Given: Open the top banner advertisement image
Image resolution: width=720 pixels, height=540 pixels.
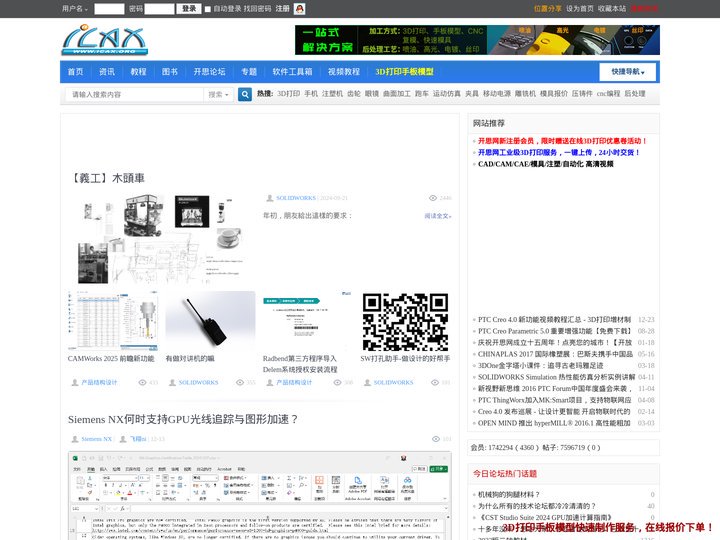Looking at the screenshot, I should 477,40.
